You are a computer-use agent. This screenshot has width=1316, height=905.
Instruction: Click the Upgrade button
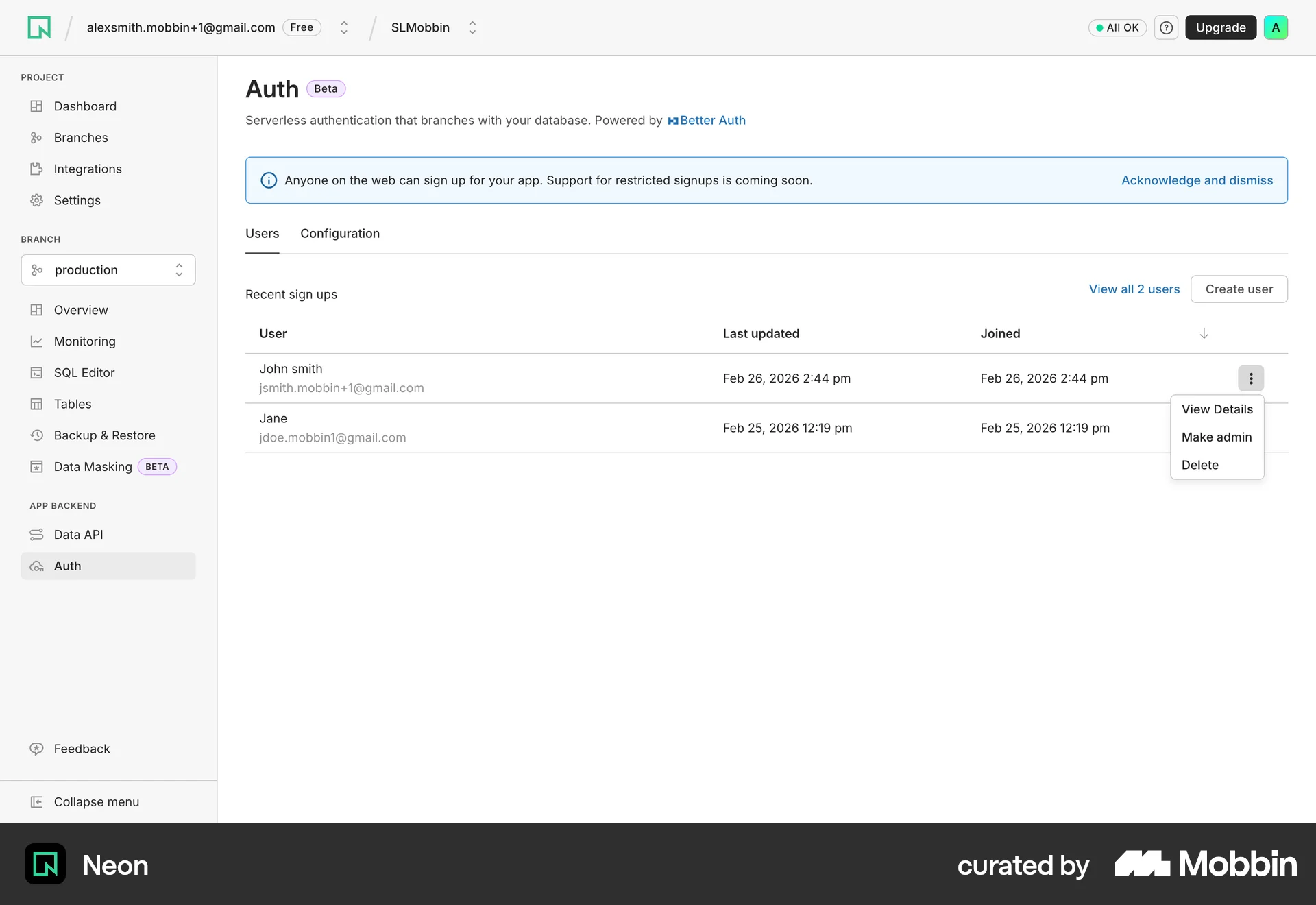point(1221,27)
